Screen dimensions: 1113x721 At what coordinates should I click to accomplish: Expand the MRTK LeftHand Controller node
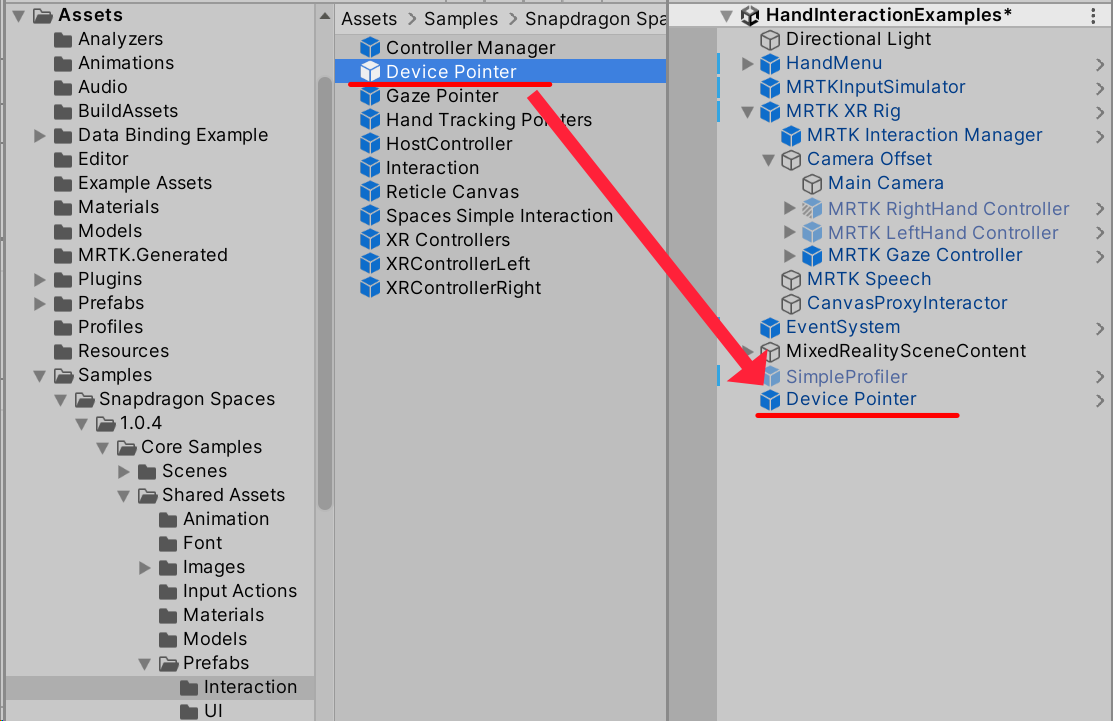[789, 232]
